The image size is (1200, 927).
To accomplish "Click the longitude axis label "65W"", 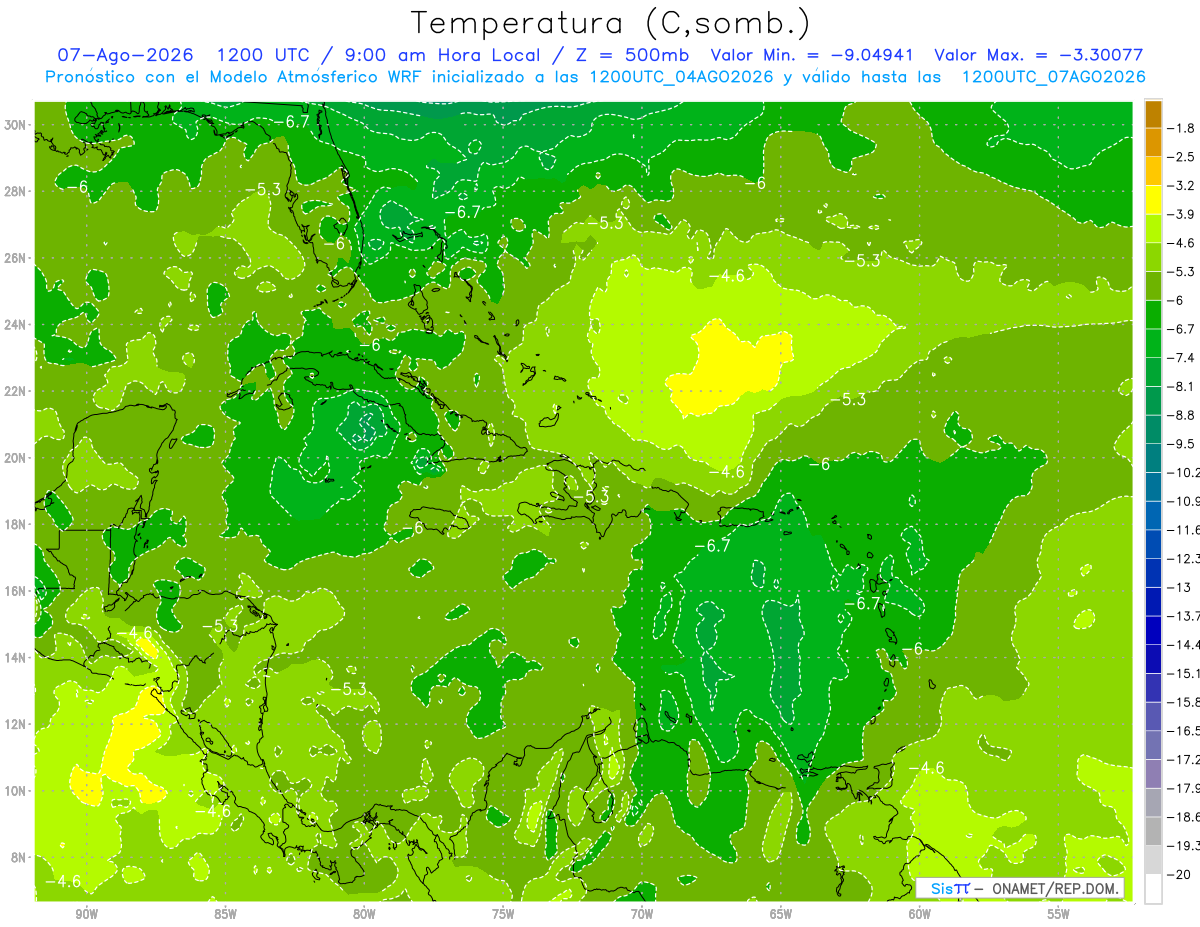I will 781,914.
